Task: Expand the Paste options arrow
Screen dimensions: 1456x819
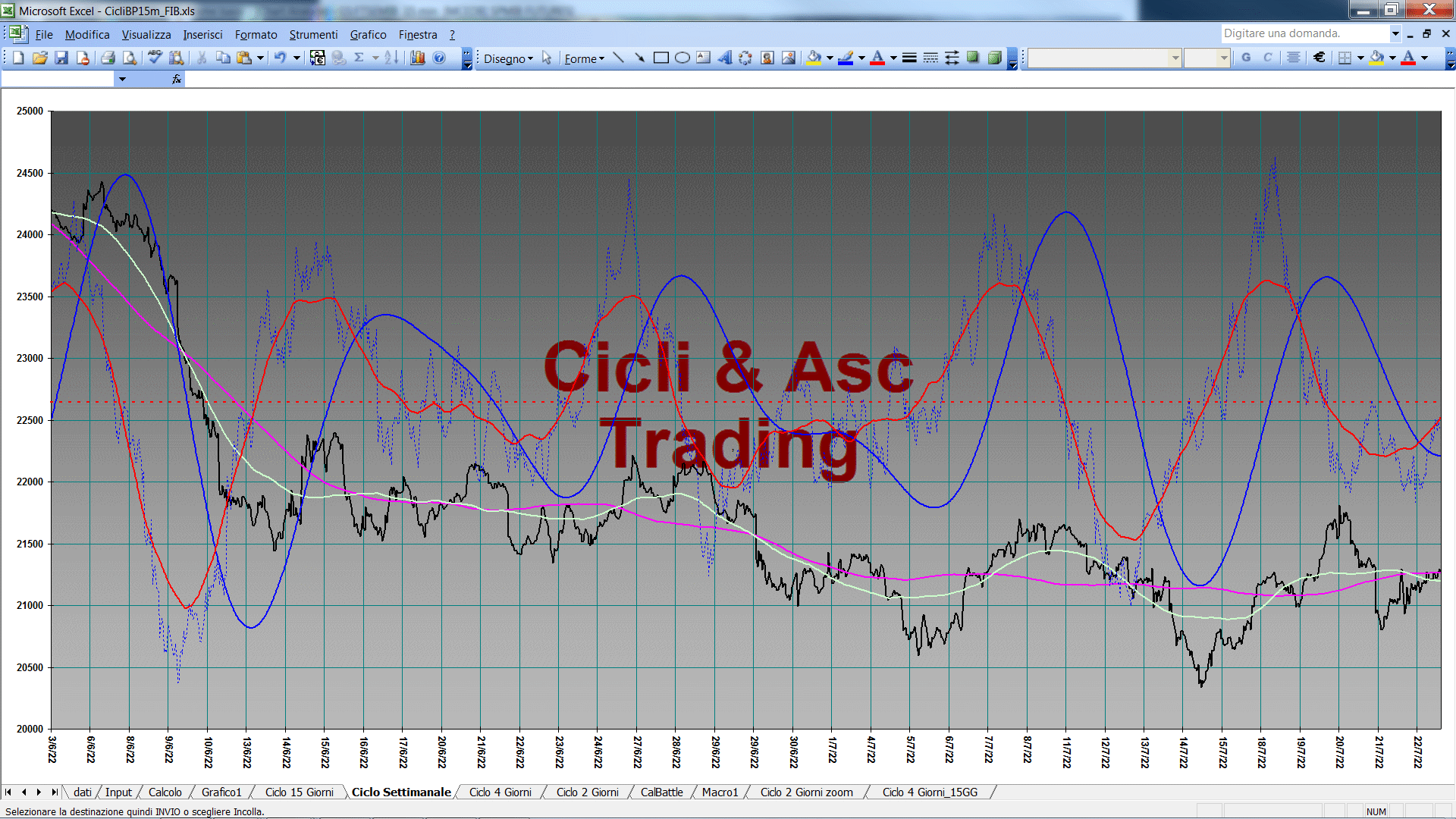Action: 260,58
